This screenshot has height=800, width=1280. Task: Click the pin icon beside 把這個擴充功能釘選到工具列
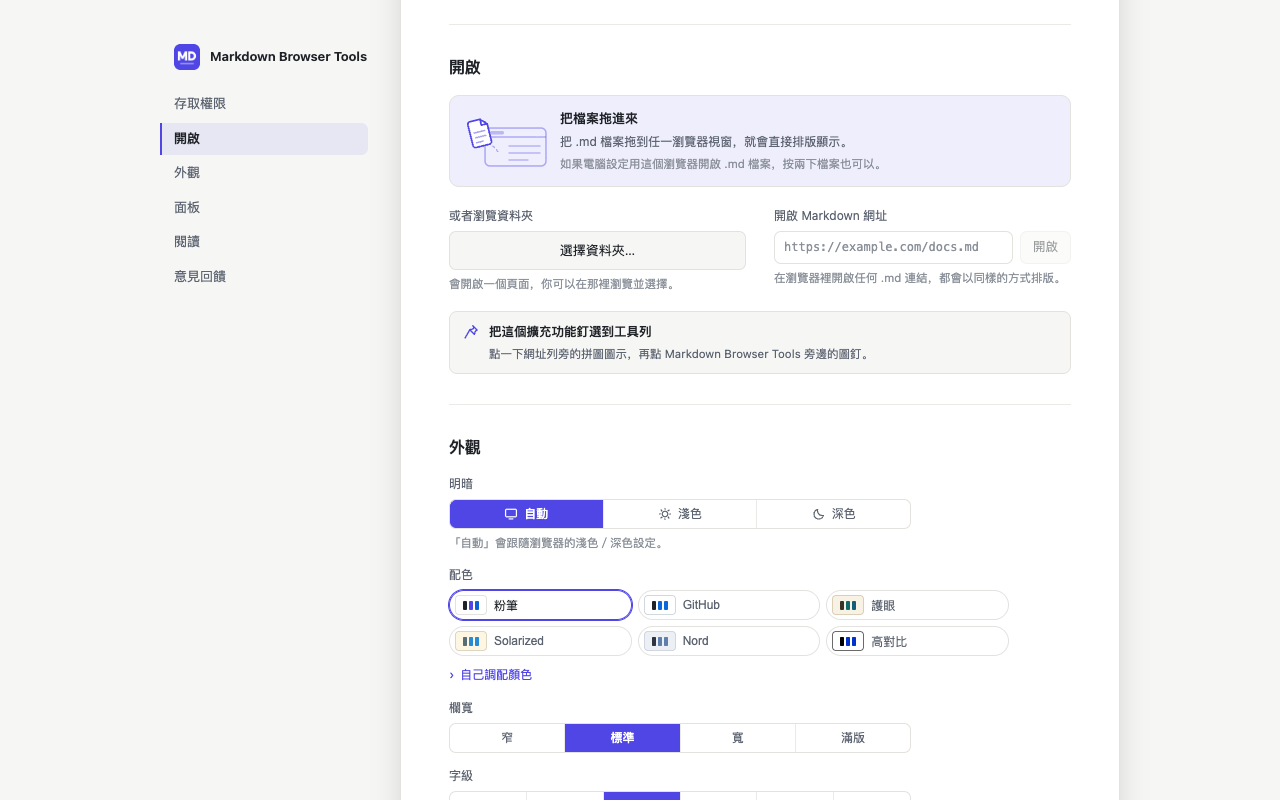tap(471, 332)
